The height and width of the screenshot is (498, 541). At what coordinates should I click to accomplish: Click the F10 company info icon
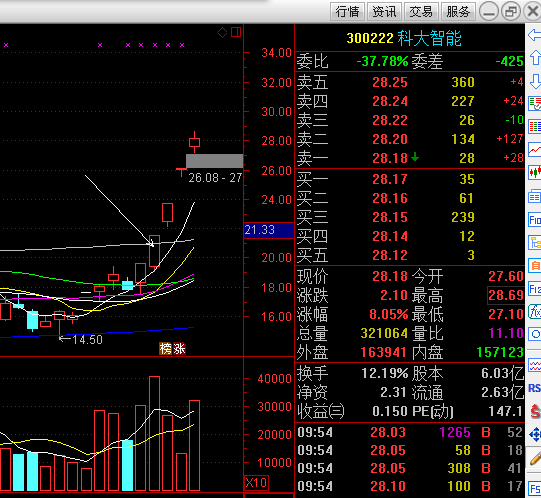[x=534, y=220]
